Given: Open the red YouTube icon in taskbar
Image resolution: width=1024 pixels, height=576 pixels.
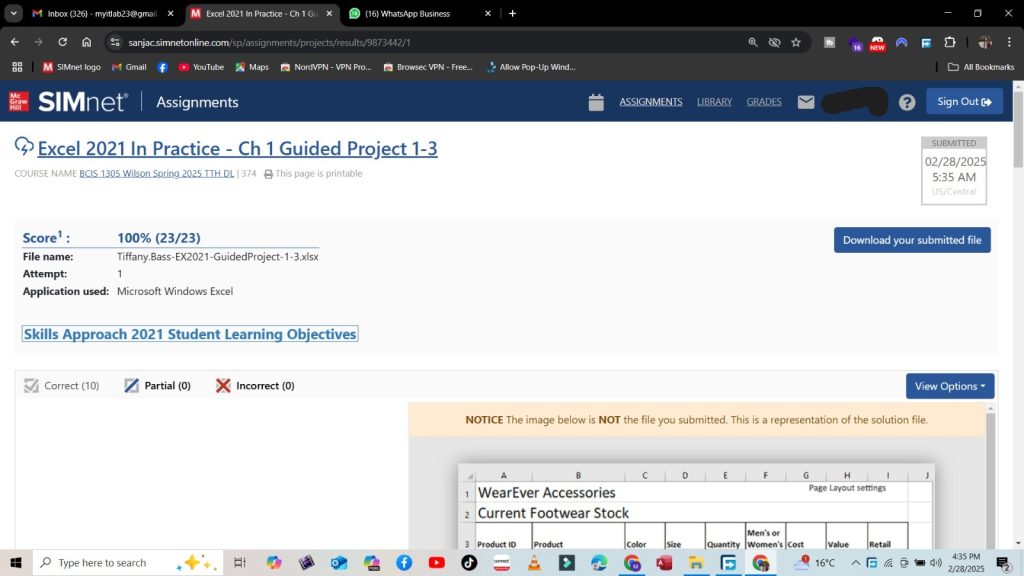Looking at the screenshot, I should click(x=436, y=562).
